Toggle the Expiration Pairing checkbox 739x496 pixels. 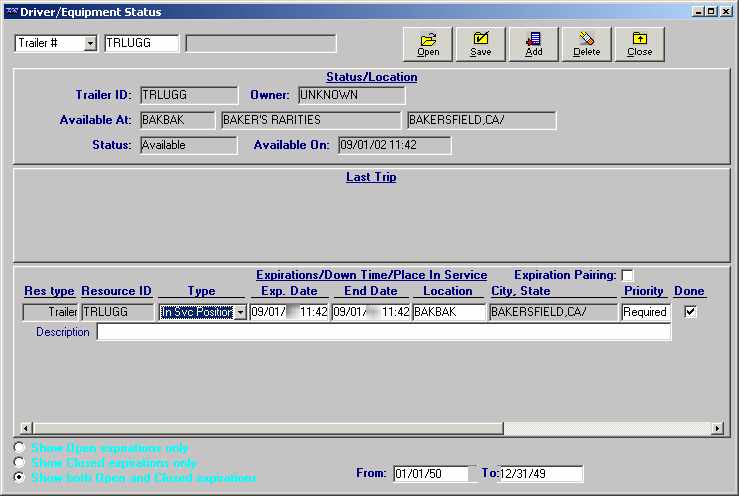click(x=627, y=275)
